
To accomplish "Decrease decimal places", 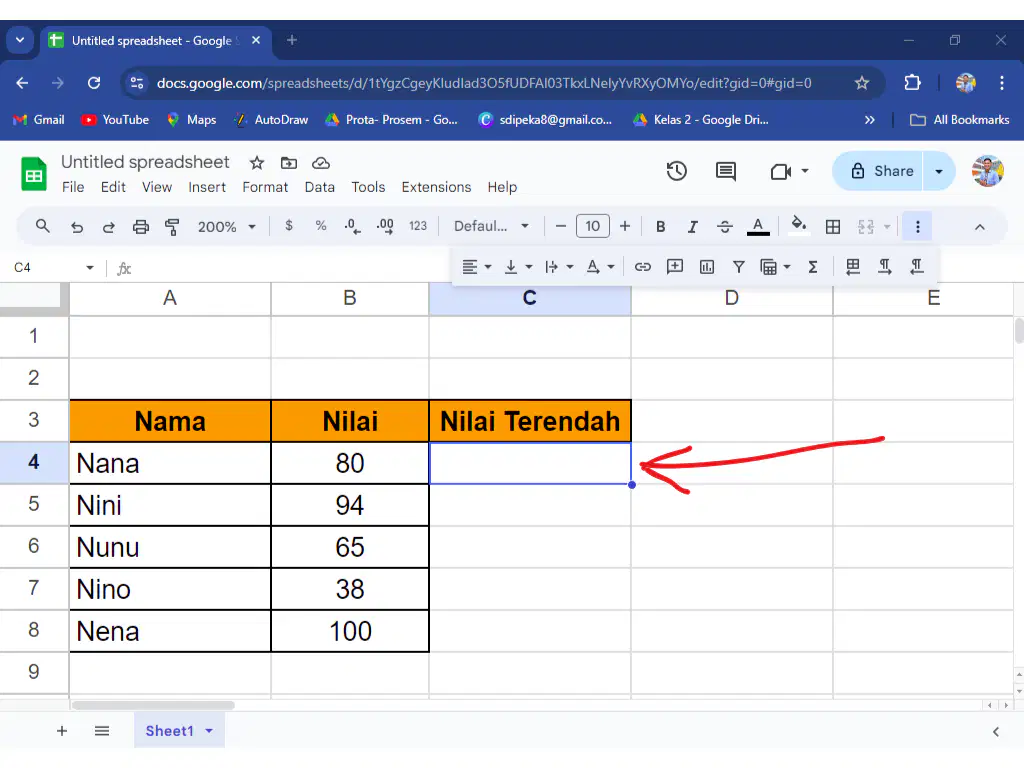I will coord(353,227).
